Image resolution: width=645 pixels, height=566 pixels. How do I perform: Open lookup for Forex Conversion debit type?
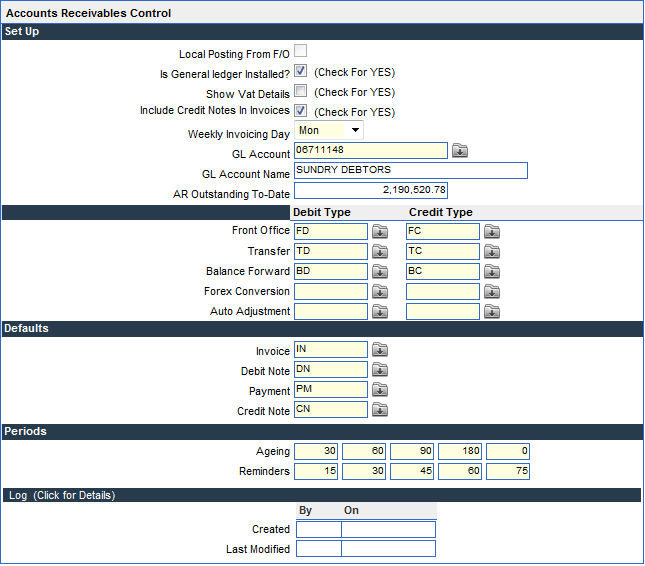(380, 292)
